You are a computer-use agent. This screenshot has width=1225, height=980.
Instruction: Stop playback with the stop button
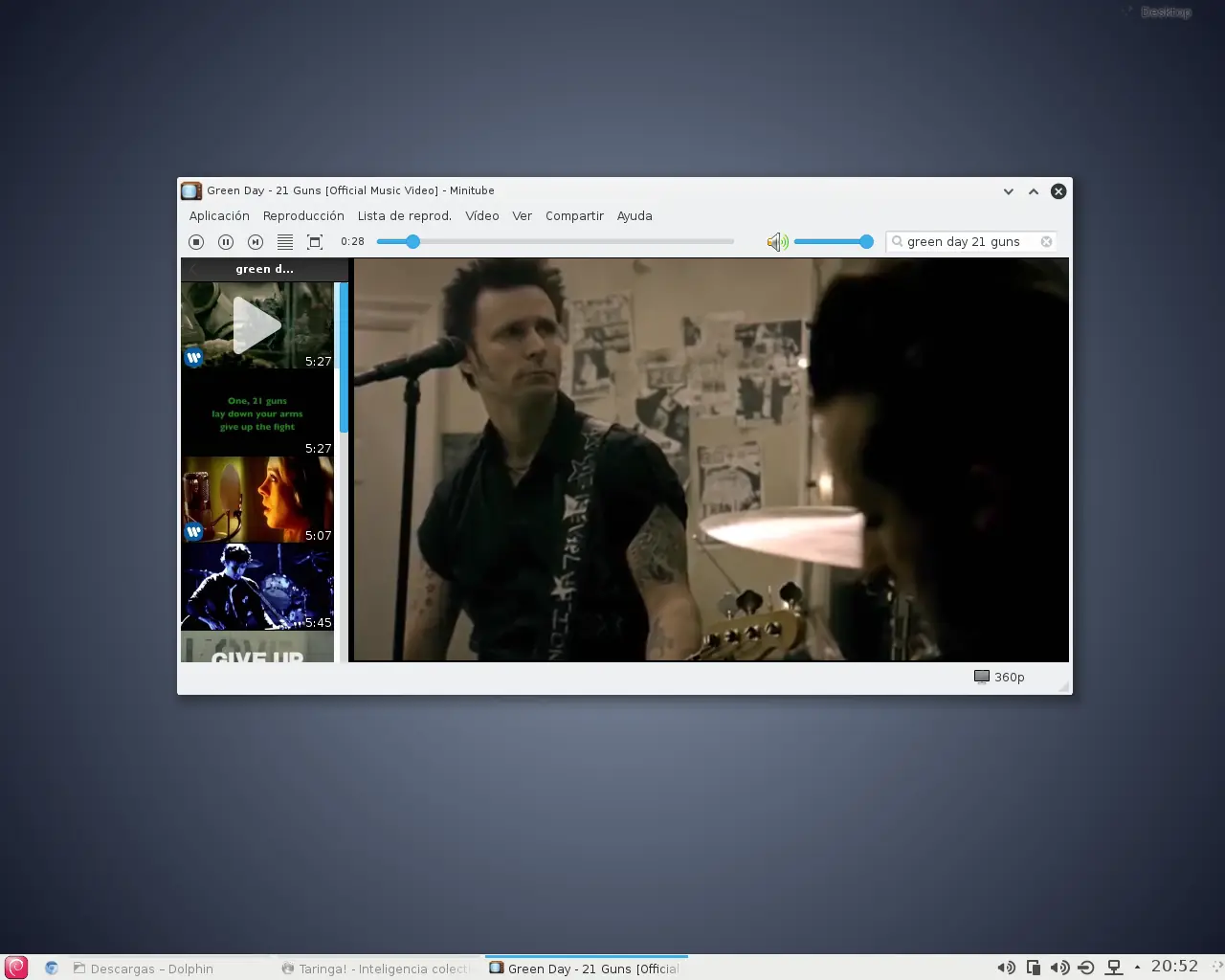pos(196,242)
